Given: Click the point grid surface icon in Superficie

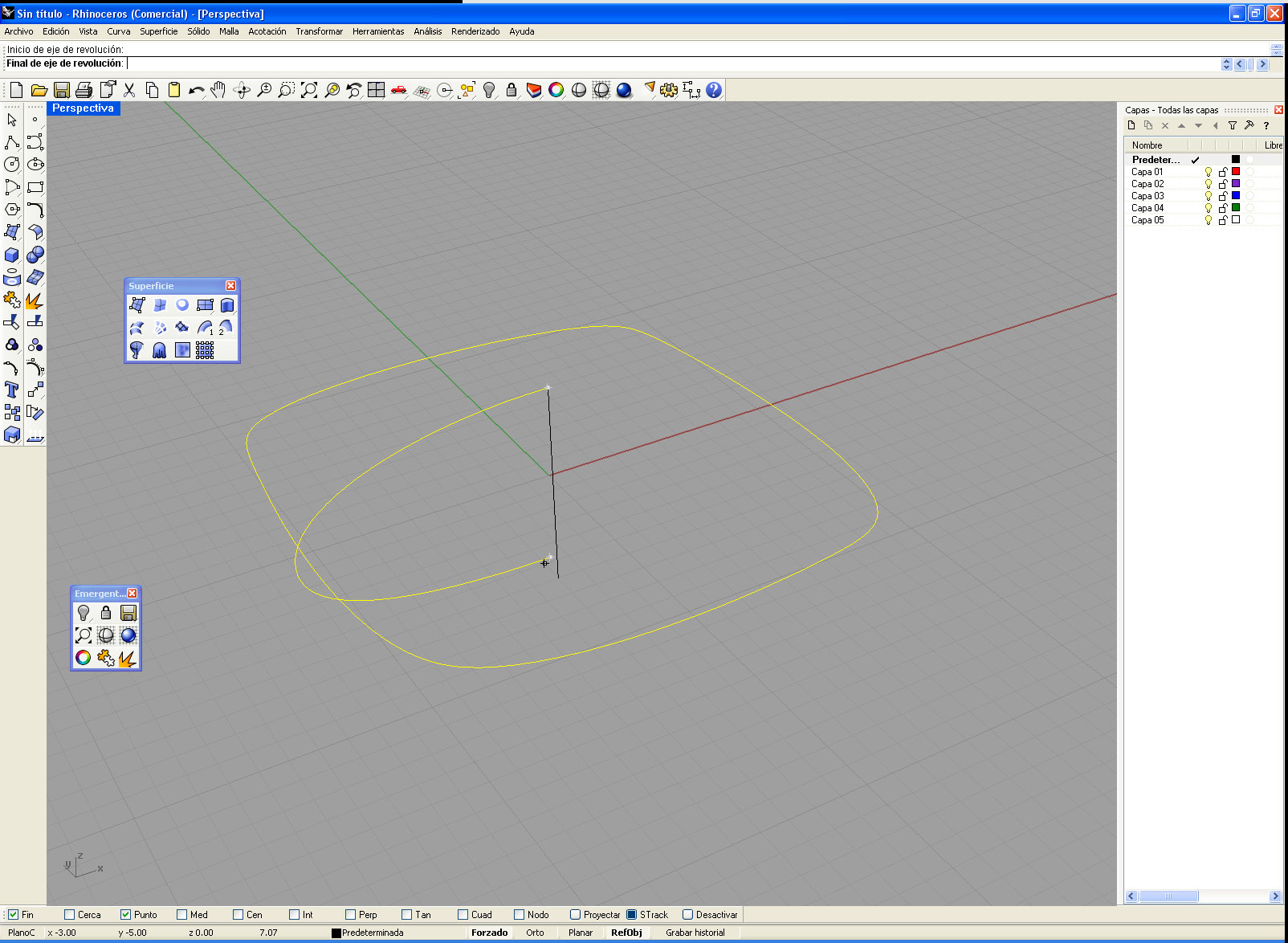Looking at the screenshot, I should (205, 349).
